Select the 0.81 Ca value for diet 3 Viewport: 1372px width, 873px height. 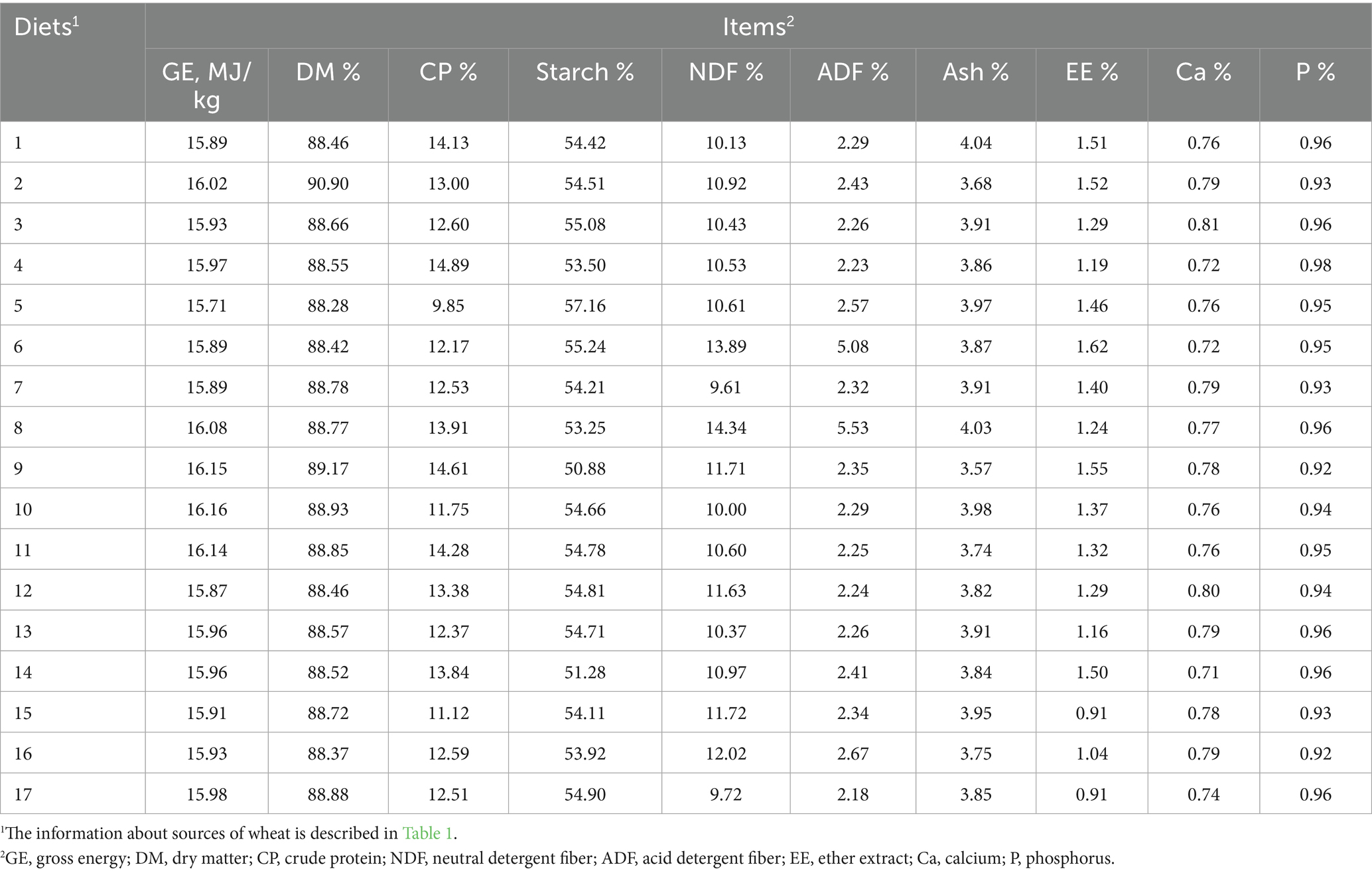coord(1203,225)
